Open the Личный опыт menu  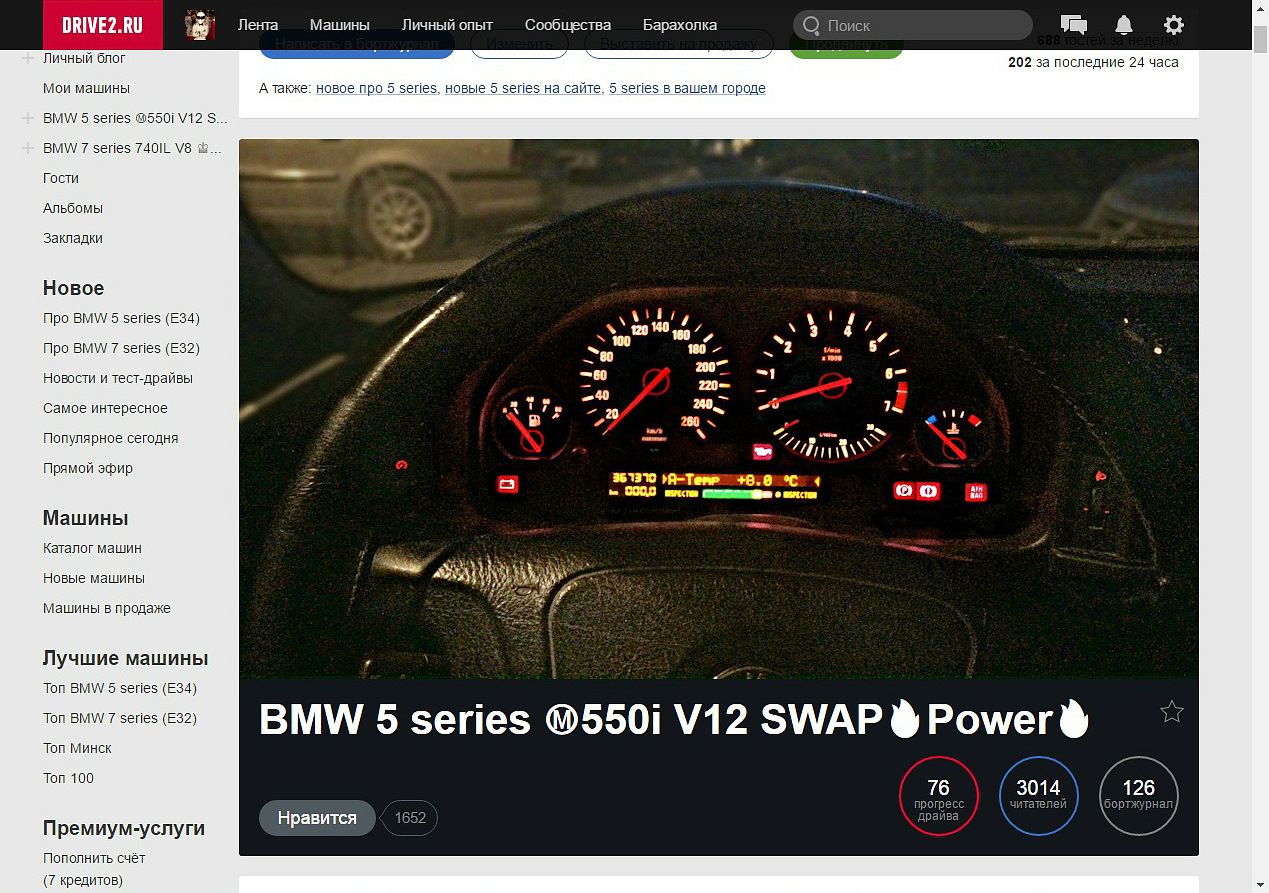click(x=447, y=25)
